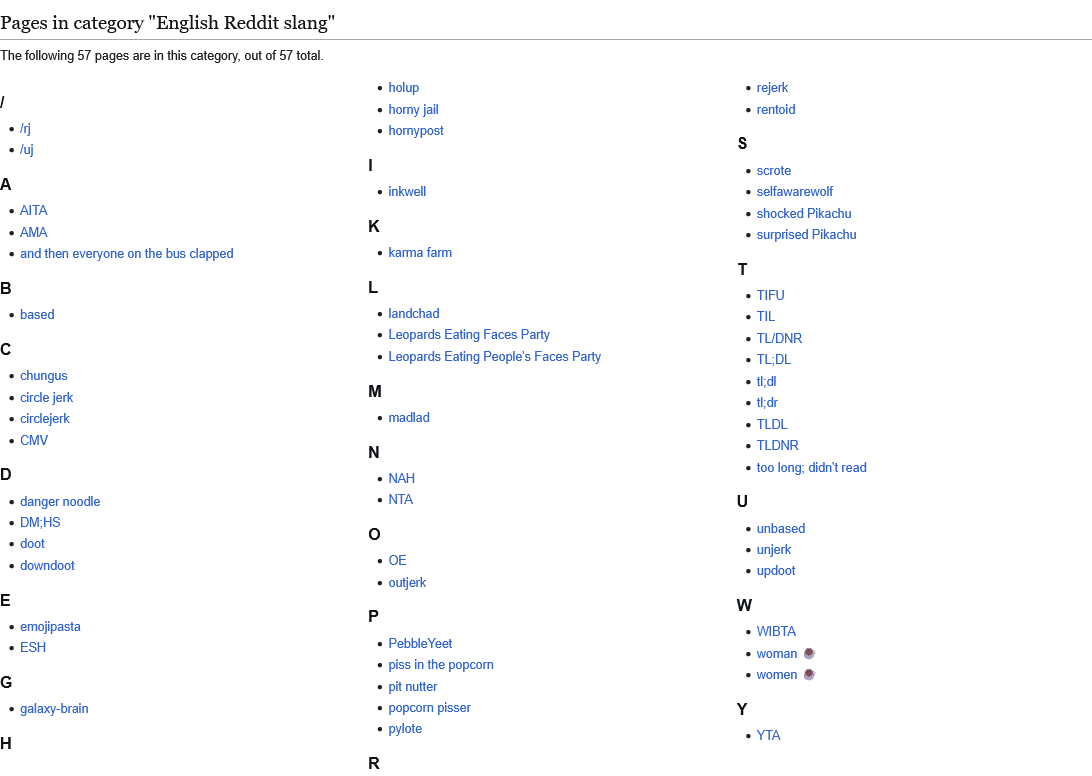The width and height of the screenshot is (1092, 776).
Task: Click the rejerk link
Action: coord(772,88)
